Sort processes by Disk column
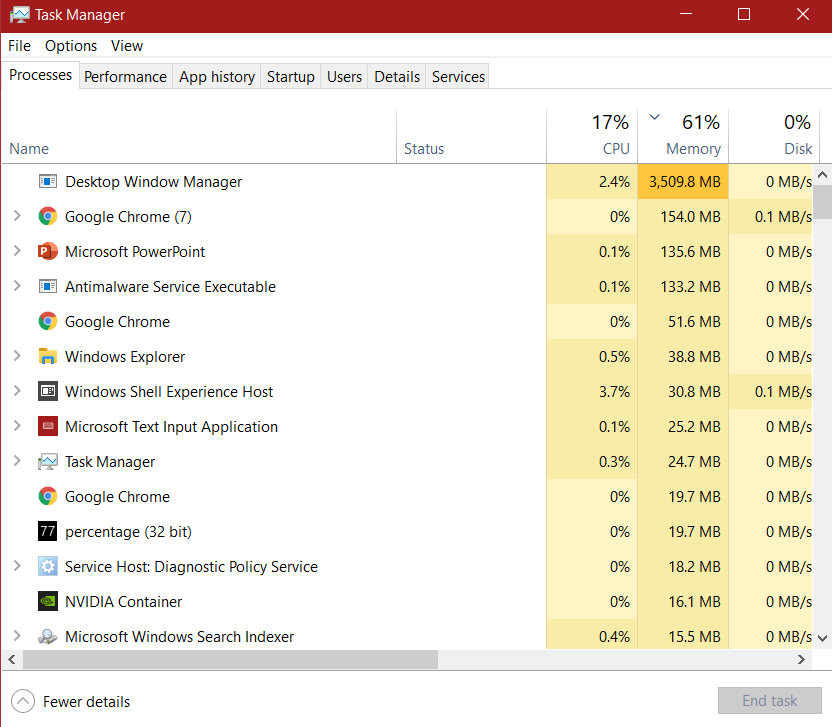Screen dimensions: 832x727 (x=774, y=136)
